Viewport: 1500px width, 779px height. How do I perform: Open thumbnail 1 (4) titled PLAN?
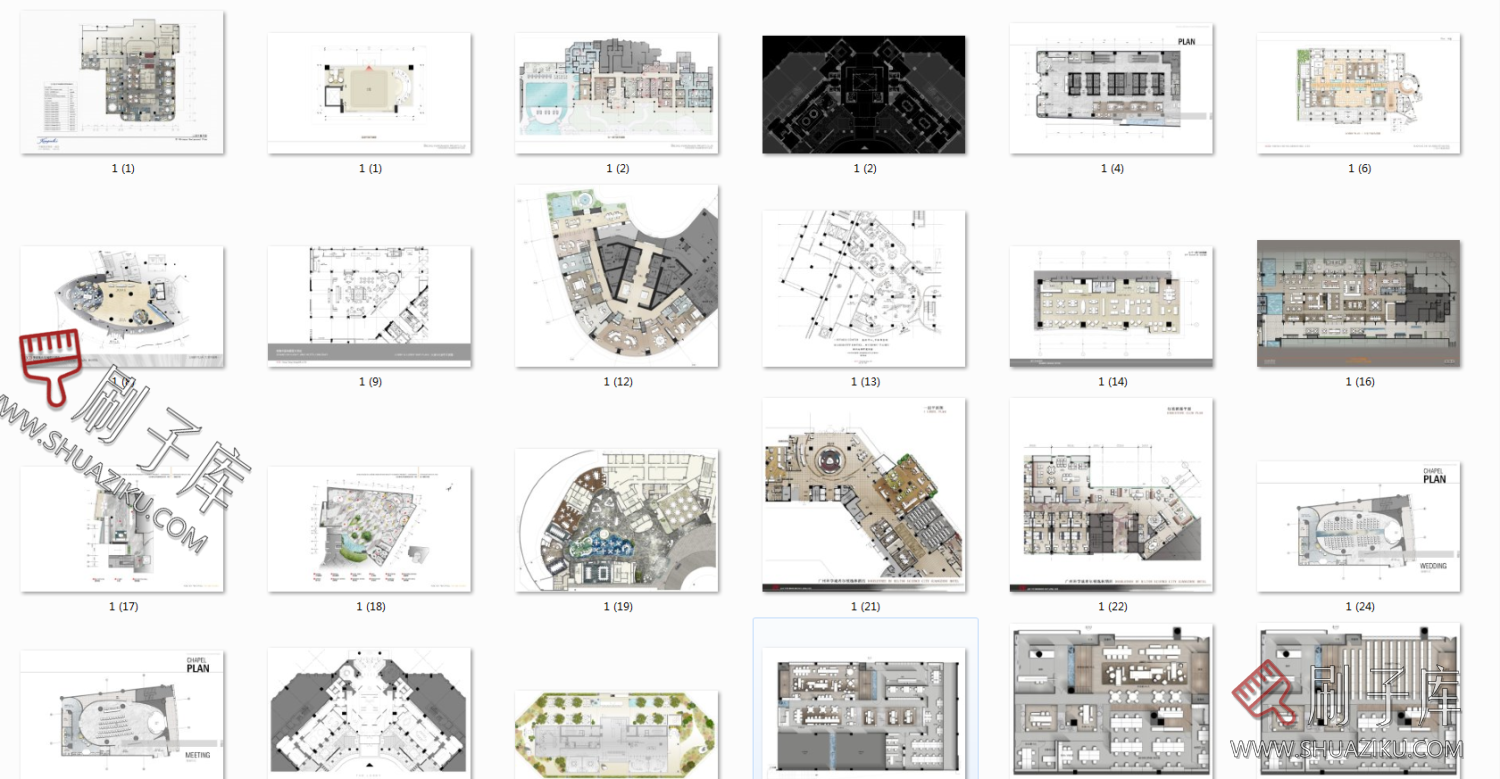(1110, 89)
